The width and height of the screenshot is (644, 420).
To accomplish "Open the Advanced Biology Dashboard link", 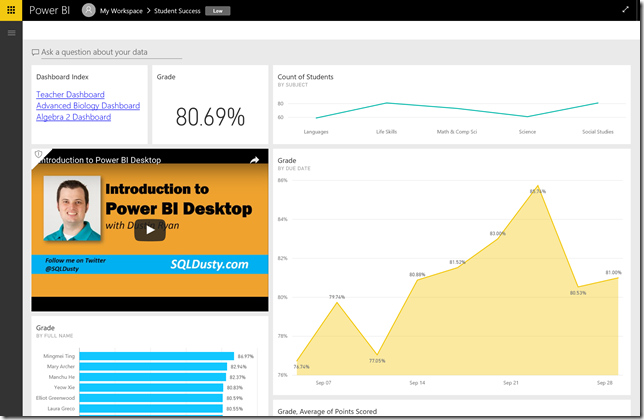I will [x=88, y=106].
